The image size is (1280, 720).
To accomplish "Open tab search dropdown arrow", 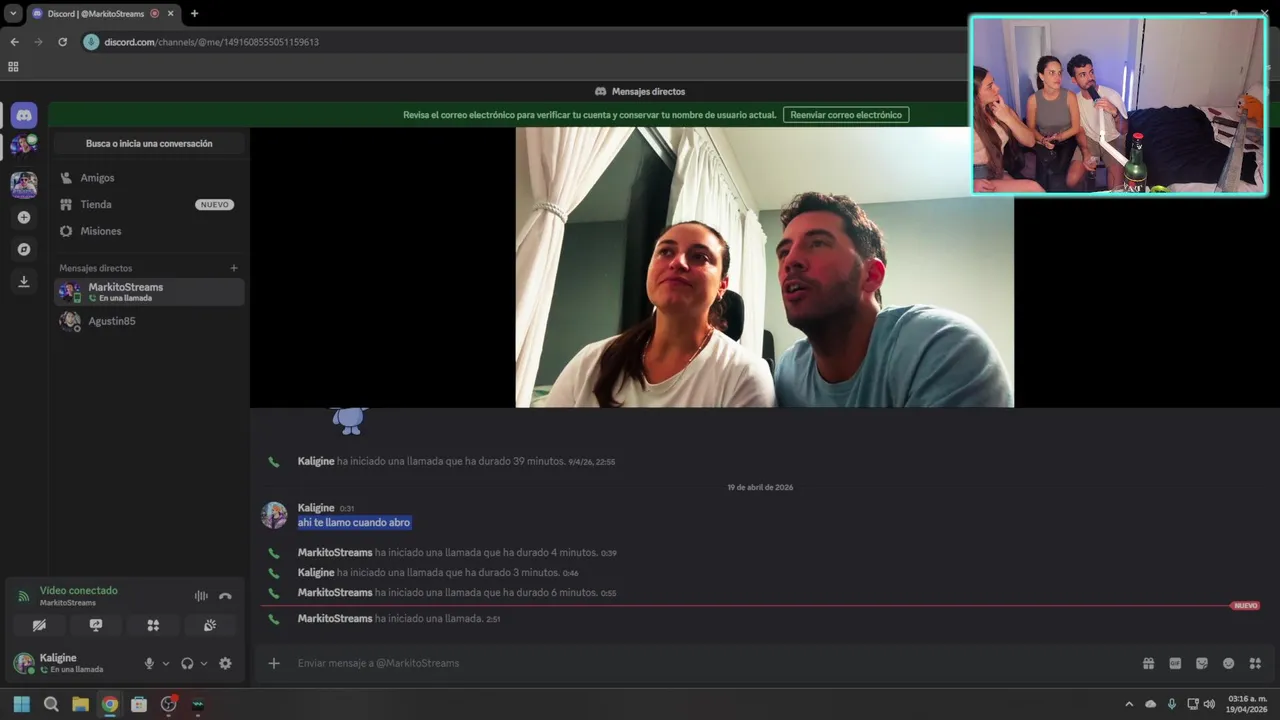I will pos(13,13).
